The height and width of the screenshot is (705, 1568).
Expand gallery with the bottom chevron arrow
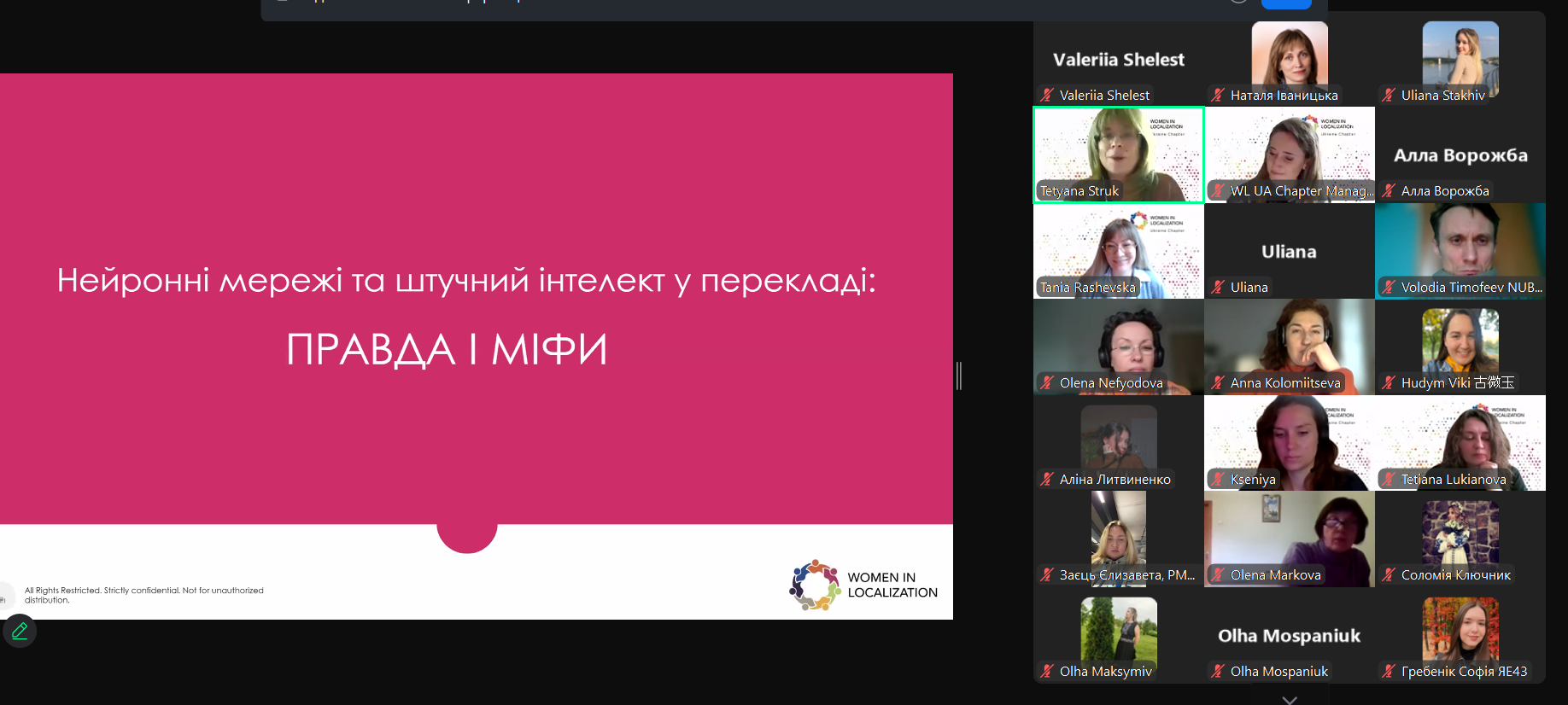point(1290,699)
